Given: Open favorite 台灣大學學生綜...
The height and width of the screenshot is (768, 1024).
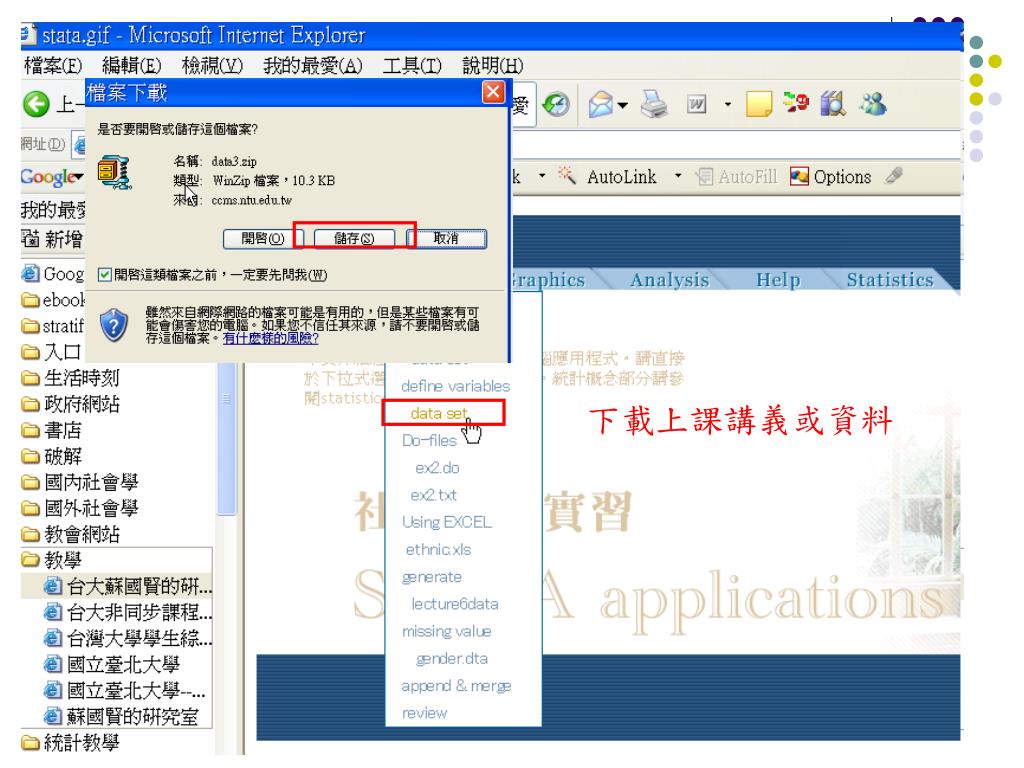Looking at the screenshot, I should click(x=128, y=638).
